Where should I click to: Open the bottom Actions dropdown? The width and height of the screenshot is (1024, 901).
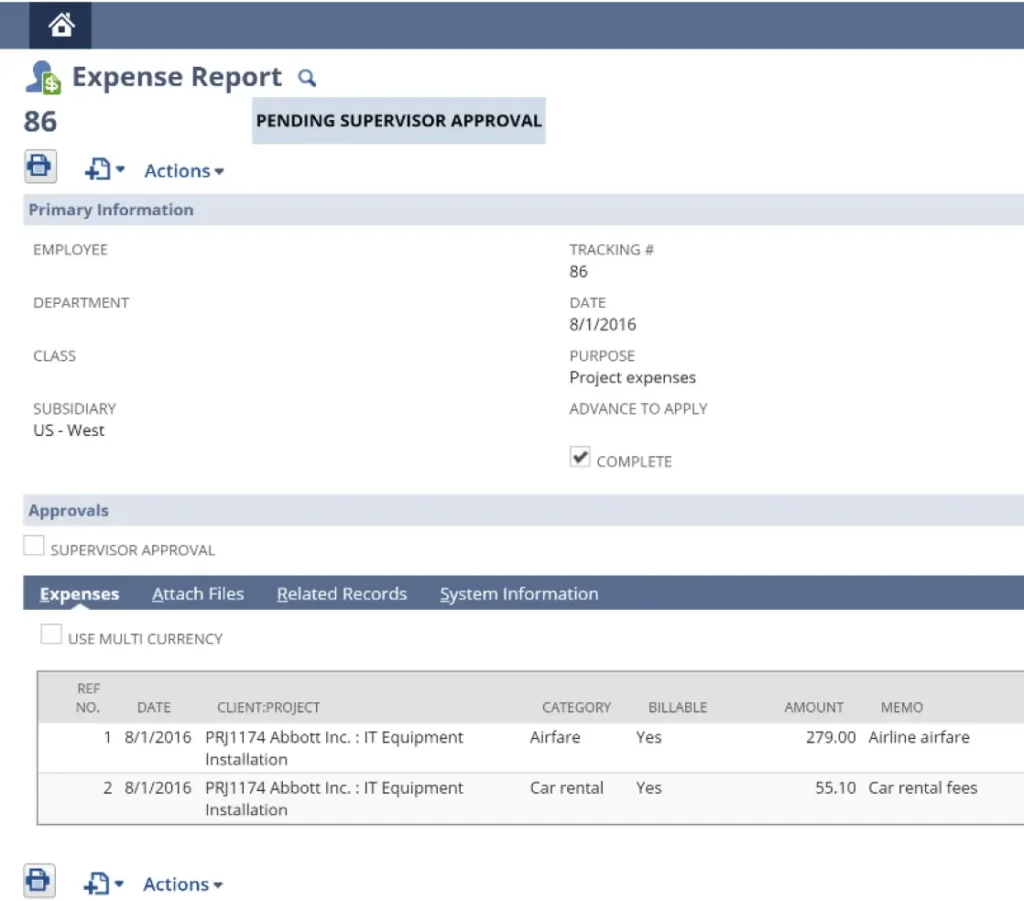(x=183, y=884)
